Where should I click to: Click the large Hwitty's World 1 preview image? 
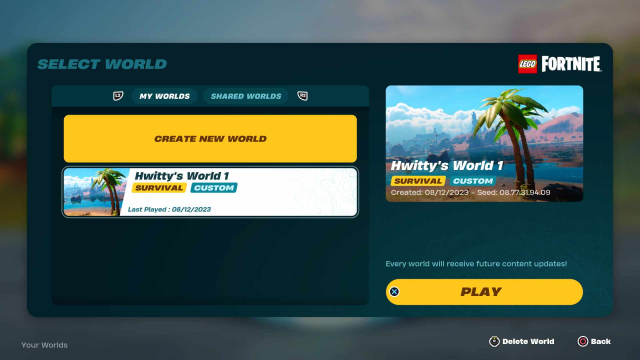[484, 143]
